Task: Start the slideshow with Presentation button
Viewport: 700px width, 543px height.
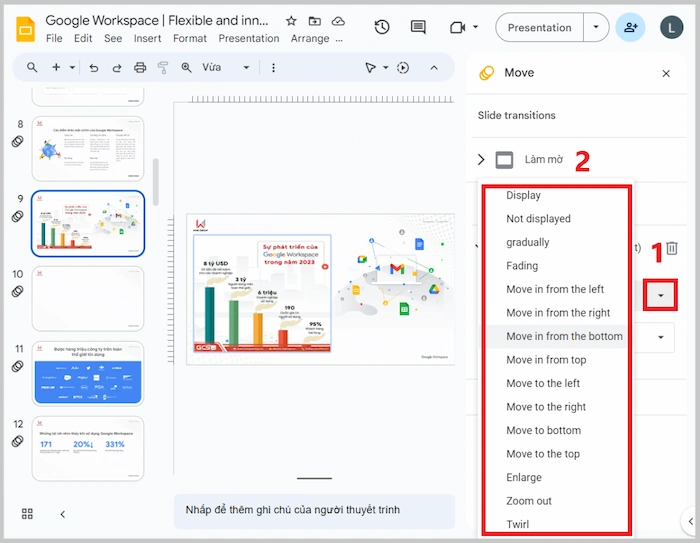Action: [539, 28]
